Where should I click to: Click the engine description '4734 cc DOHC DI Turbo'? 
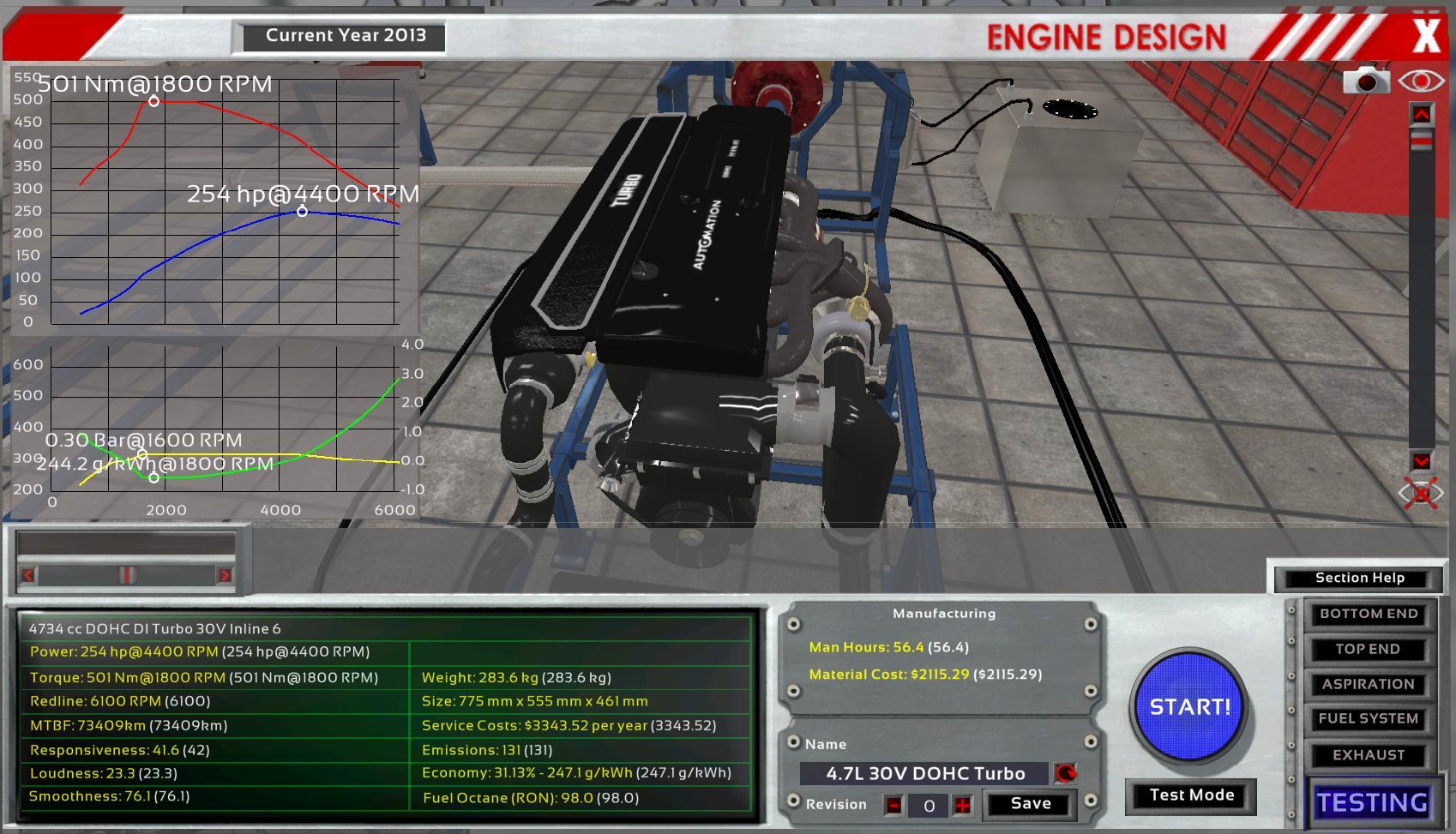coord(154,628)
